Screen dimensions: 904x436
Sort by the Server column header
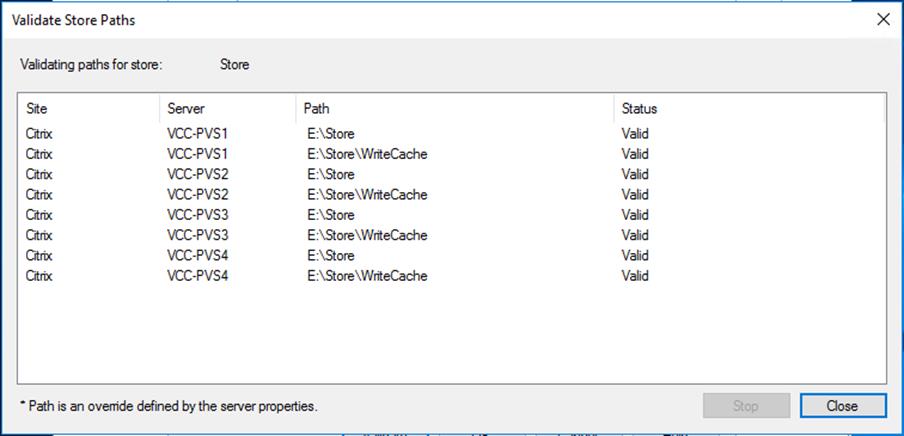point(228,108)
